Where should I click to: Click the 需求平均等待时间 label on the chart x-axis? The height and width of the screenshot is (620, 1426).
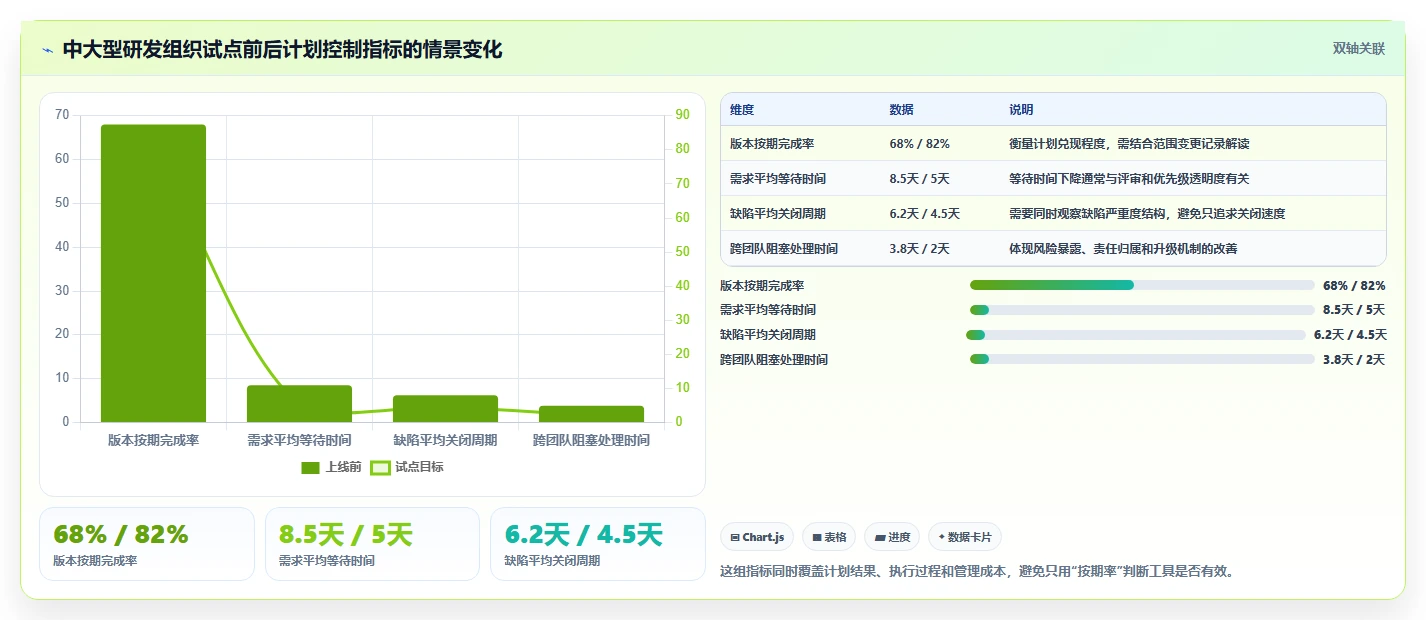(299, 440)
